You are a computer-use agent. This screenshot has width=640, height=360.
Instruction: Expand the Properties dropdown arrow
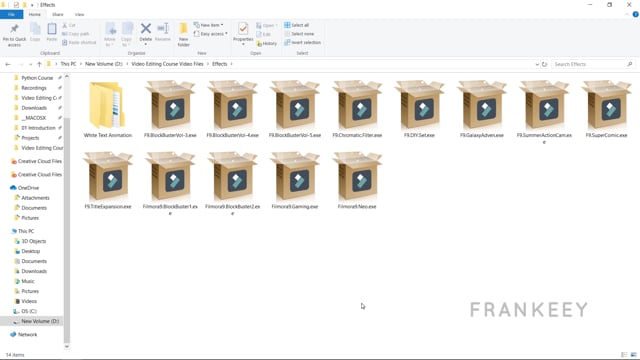[x=243, y=44]
